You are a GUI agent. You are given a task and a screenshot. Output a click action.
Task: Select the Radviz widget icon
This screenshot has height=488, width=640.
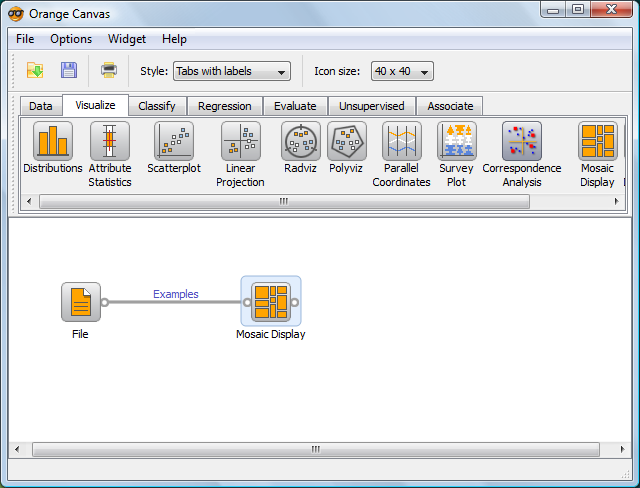tap(301, 141)
